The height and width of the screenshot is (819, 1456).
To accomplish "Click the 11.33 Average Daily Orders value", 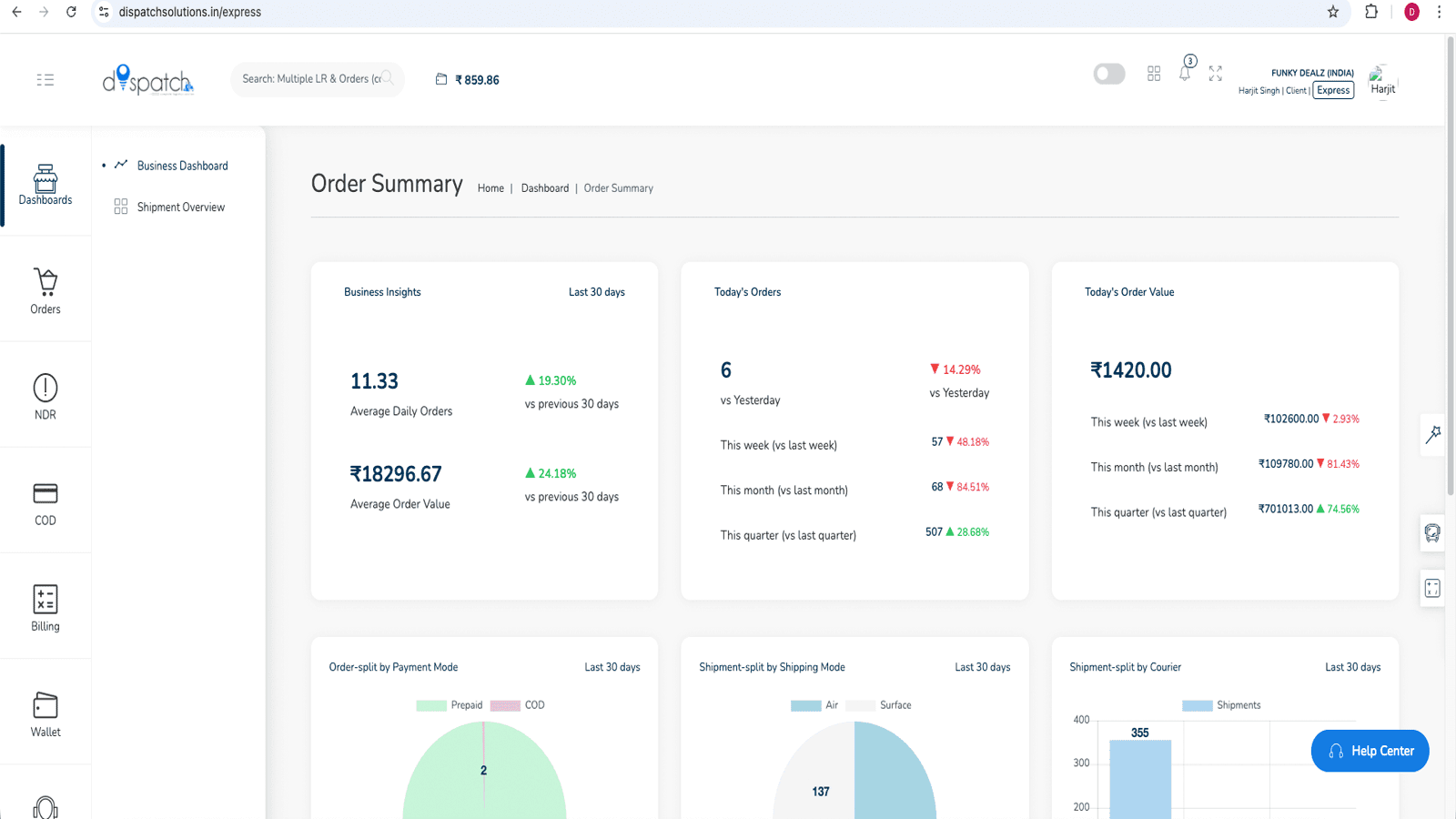I will point(375,381).
